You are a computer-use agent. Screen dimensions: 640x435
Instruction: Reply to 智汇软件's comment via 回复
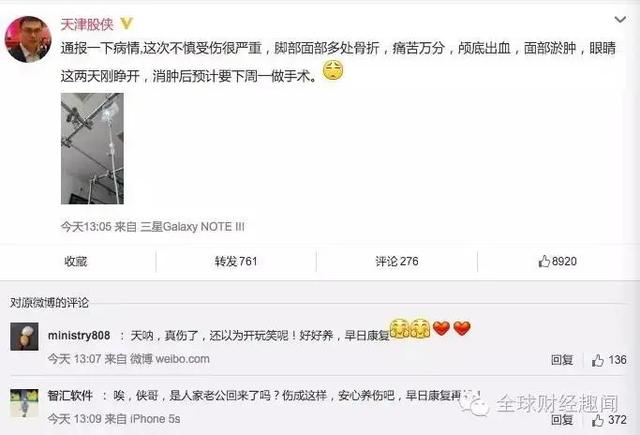562,419
